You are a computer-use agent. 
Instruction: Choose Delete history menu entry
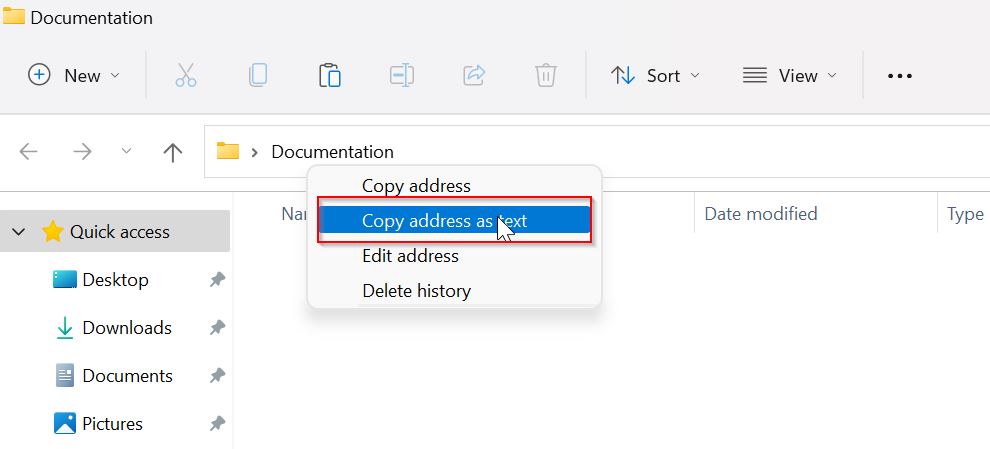click(416, 291)
